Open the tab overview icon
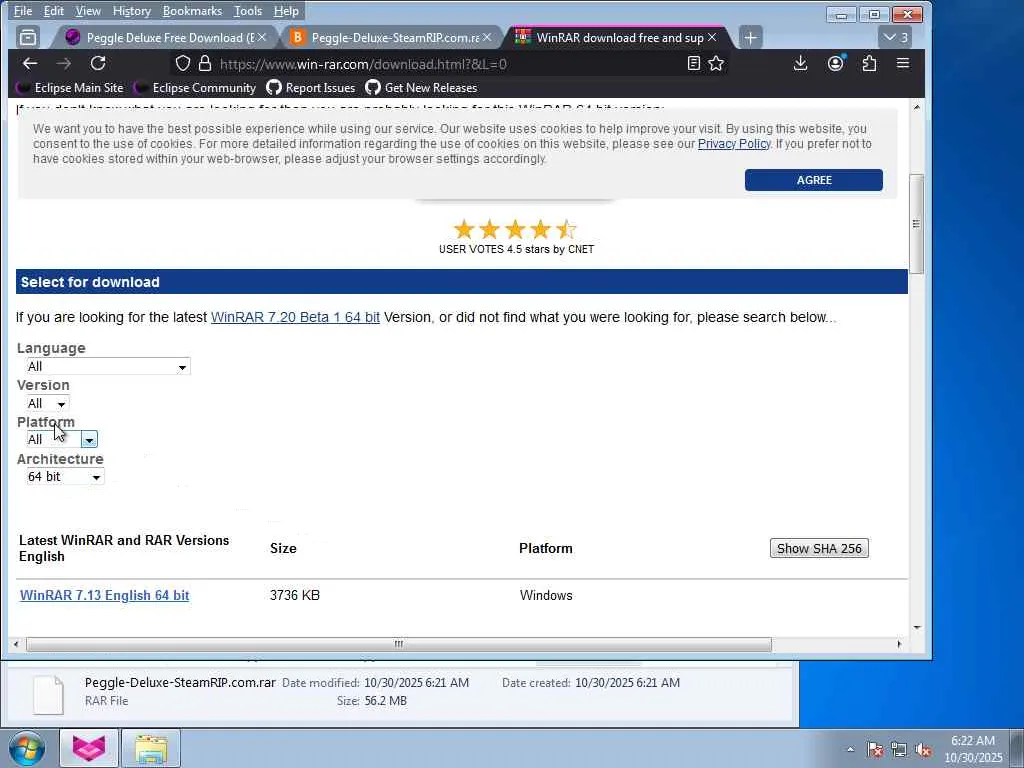 (28, 37)
